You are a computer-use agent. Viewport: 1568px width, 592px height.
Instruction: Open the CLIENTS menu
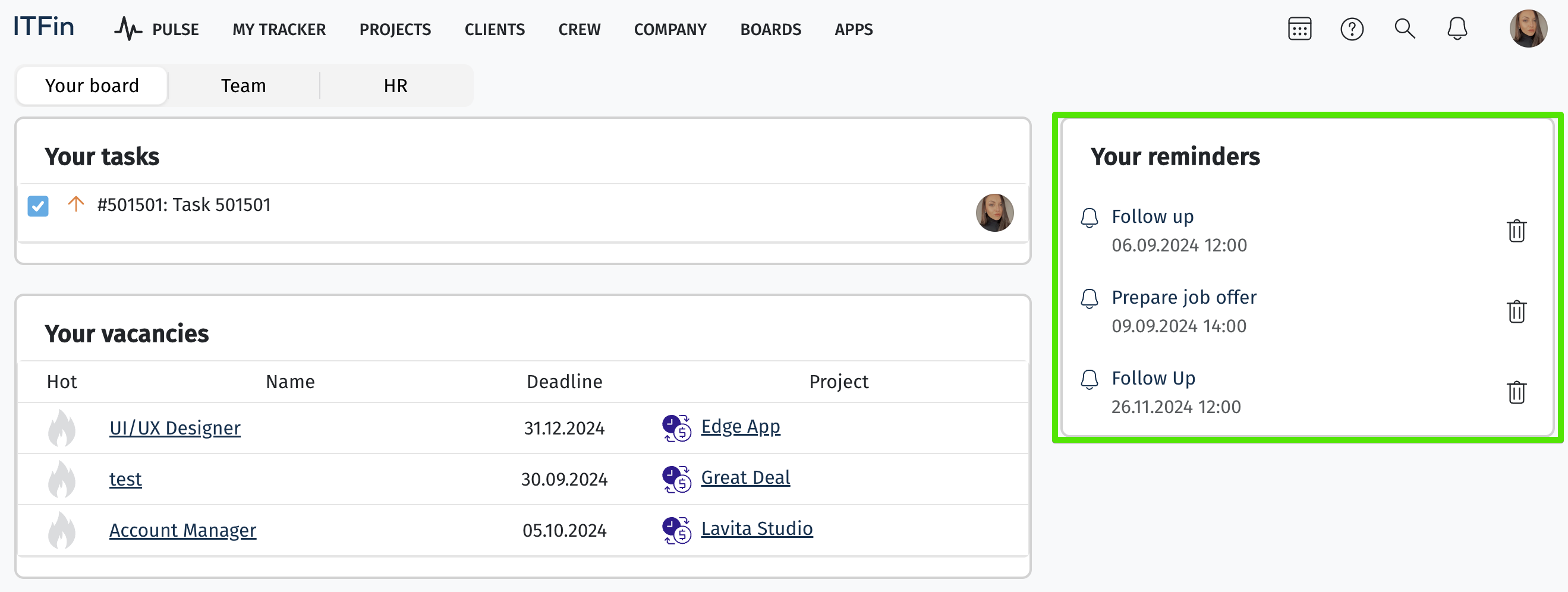(495, 29)
